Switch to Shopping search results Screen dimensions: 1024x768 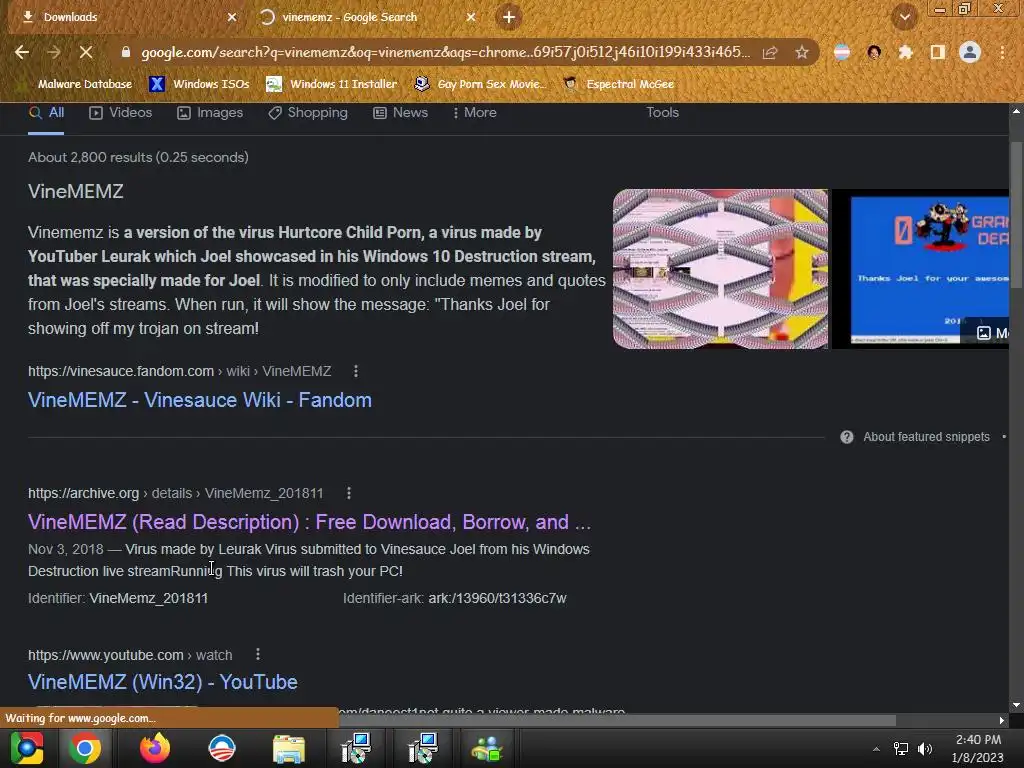[x=308, y=112]
